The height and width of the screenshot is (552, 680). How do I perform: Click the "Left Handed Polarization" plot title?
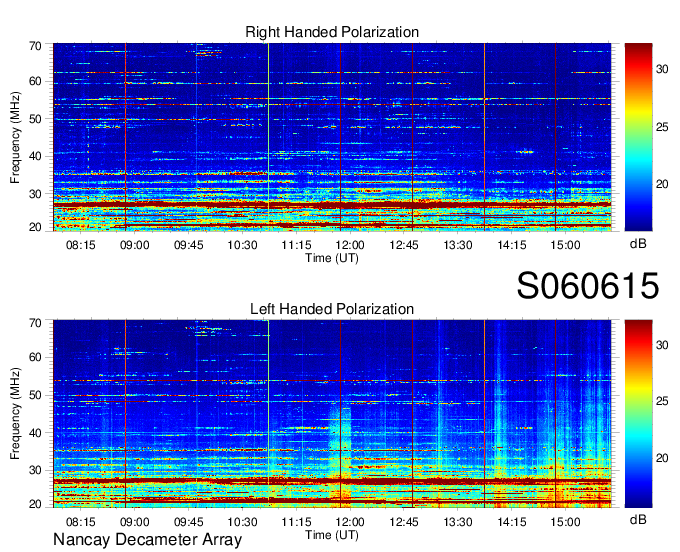tap(332, 309)
